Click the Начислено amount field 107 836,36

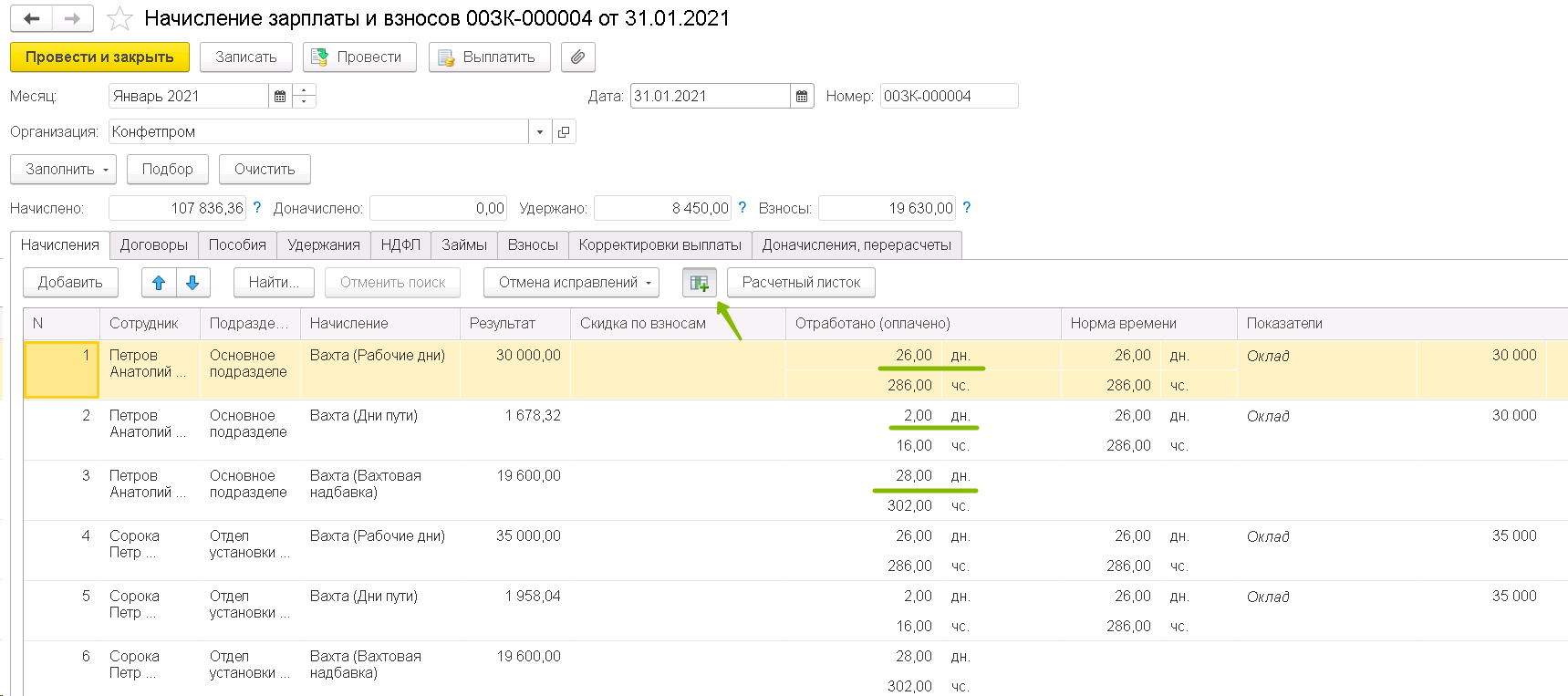[x=177, y=208]
